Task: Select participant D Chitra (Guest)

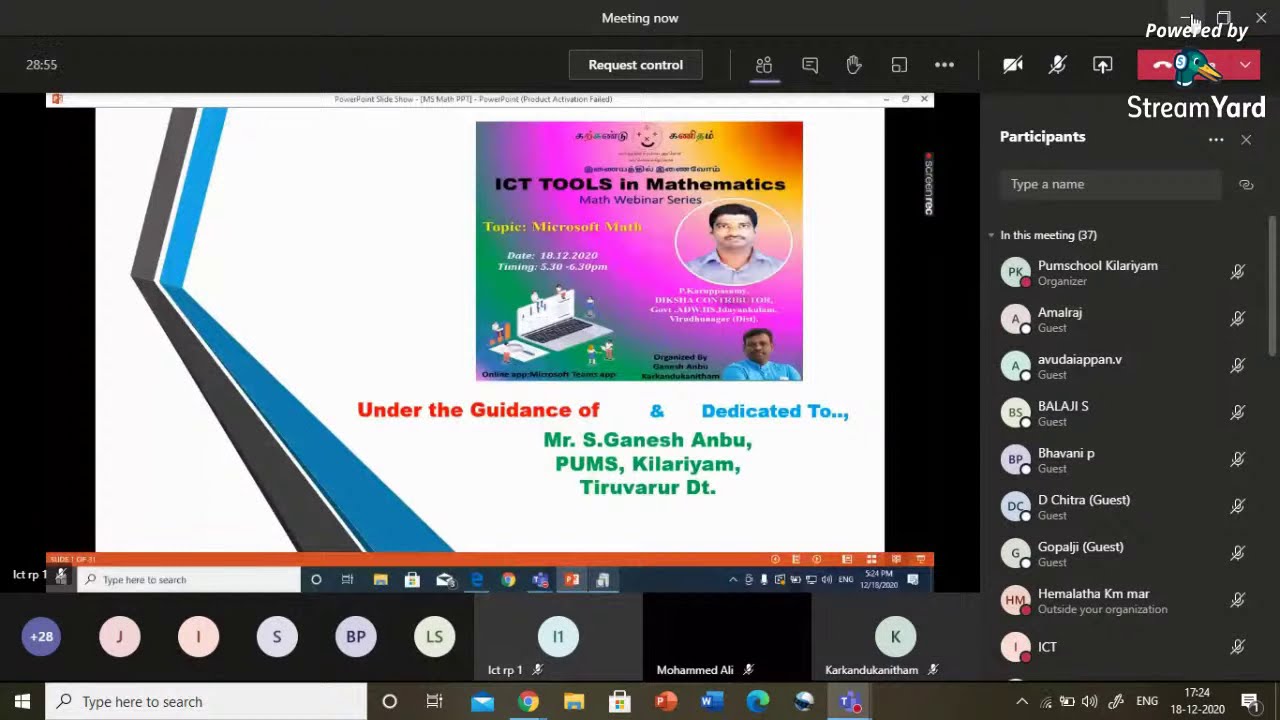Action: (x=1084, y=507)
